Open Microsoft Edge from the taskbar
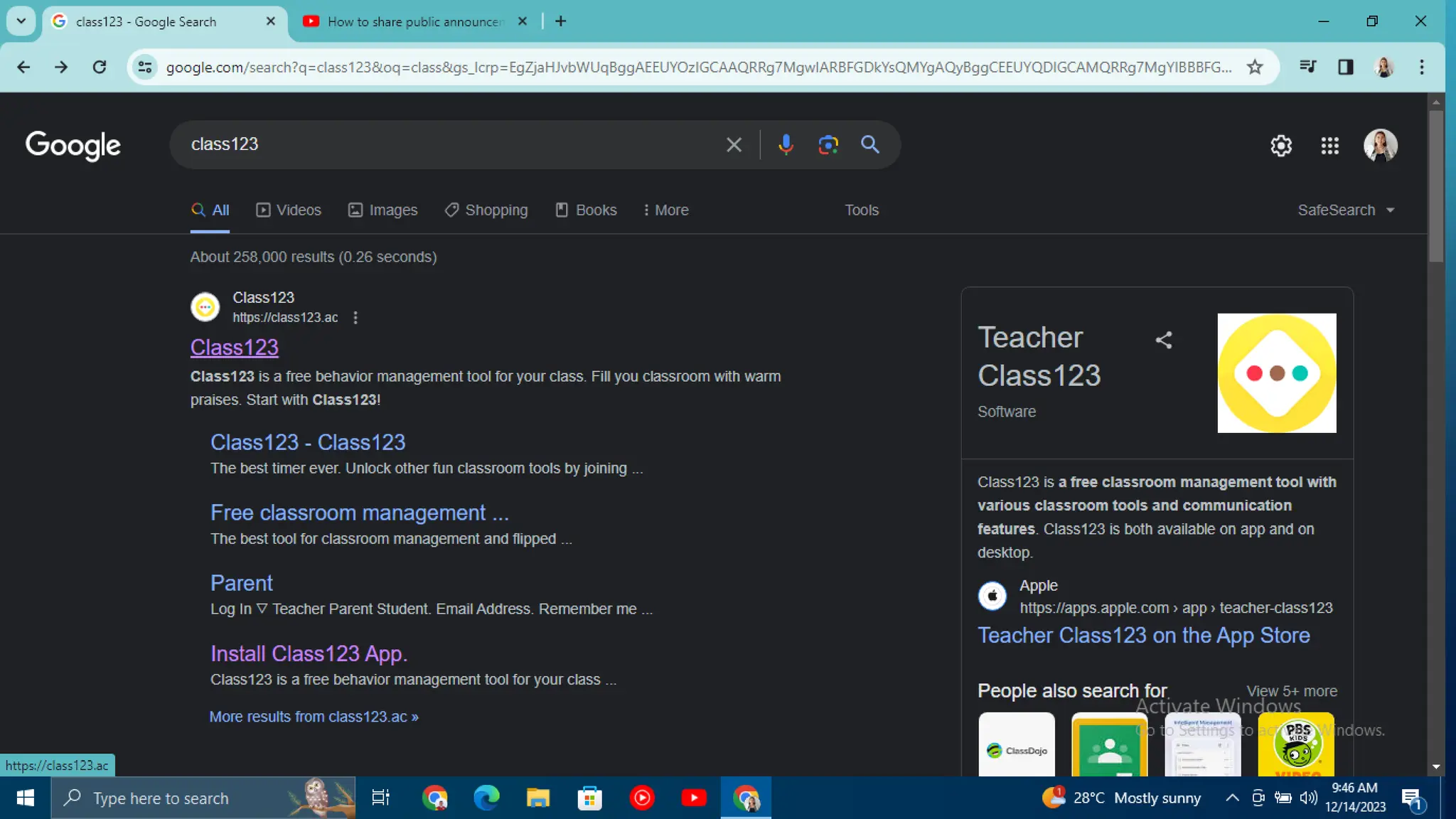Screen dimensions: 1456x819 (x=486, y=798)
